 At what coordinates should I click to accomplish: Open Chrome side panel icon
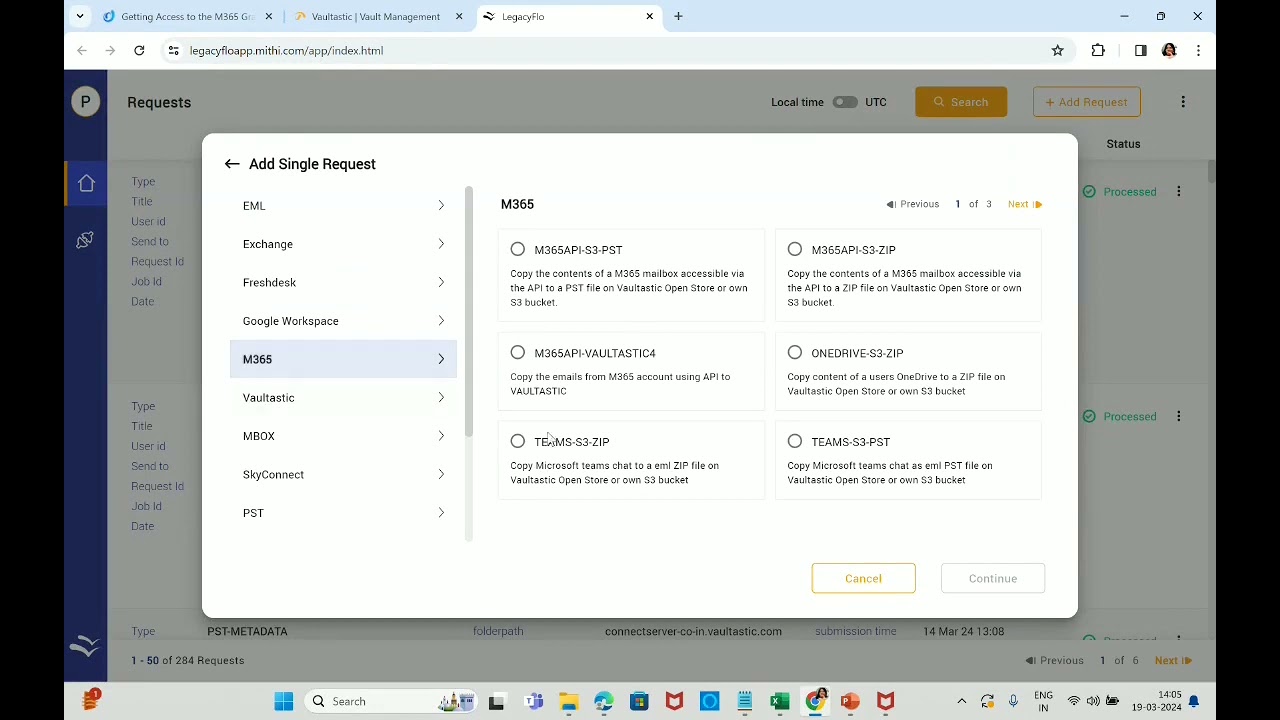[1140, 51]
